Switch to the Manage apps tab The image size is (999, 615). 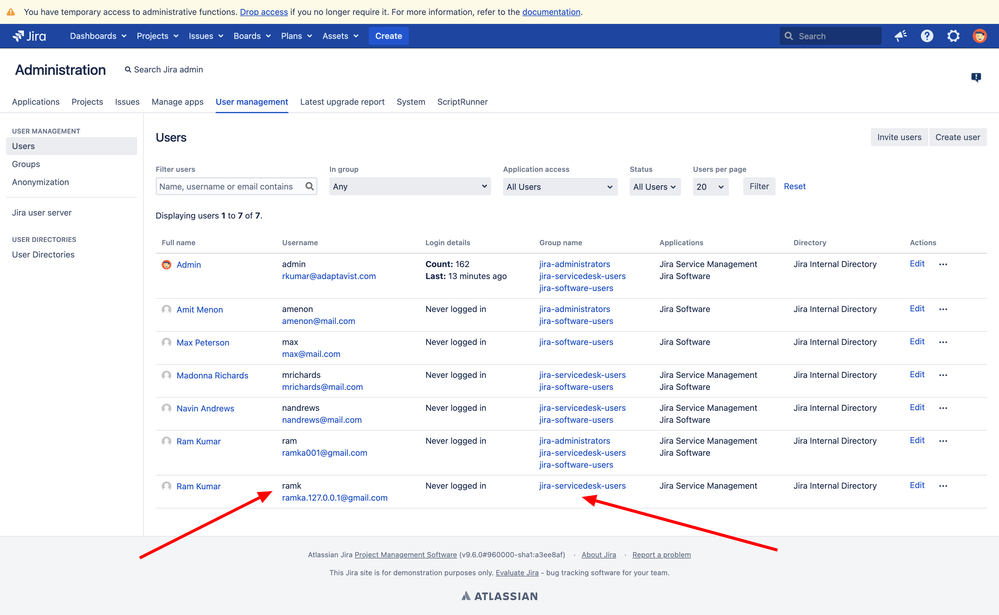(177, 102)
